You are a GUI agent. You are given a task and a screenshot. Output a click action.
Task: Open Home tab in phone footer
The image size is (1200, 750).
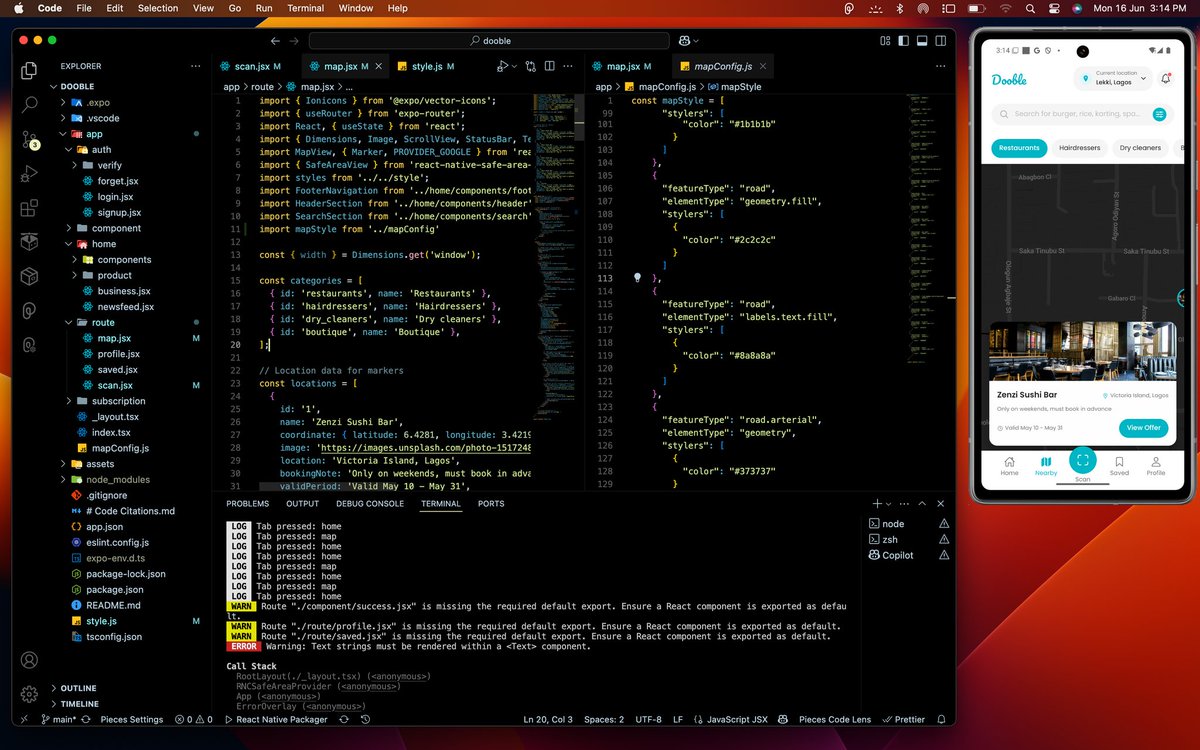click(x=1009, y=466)
